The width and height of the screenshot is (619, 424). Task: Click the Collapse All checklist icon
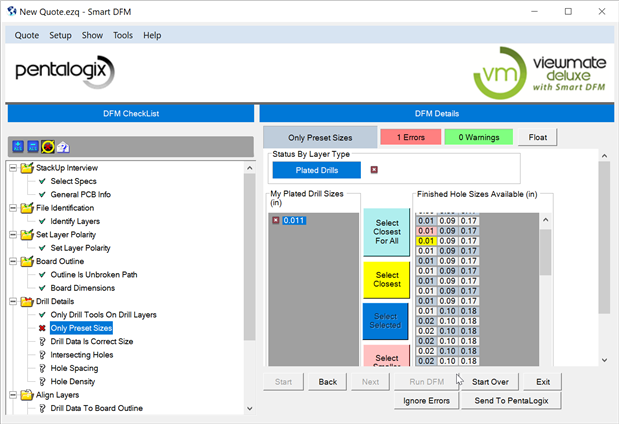(33, 147)
